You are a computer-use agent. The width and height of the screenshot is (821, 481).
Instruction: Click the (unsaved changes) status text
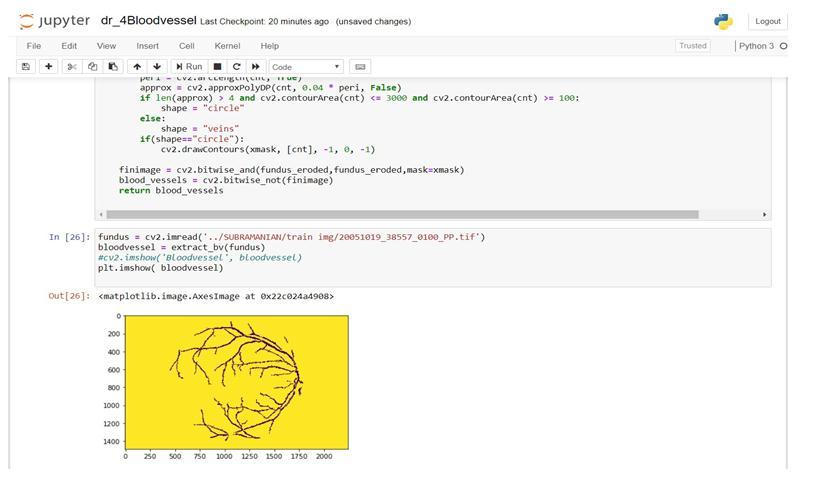pos(373,21)
